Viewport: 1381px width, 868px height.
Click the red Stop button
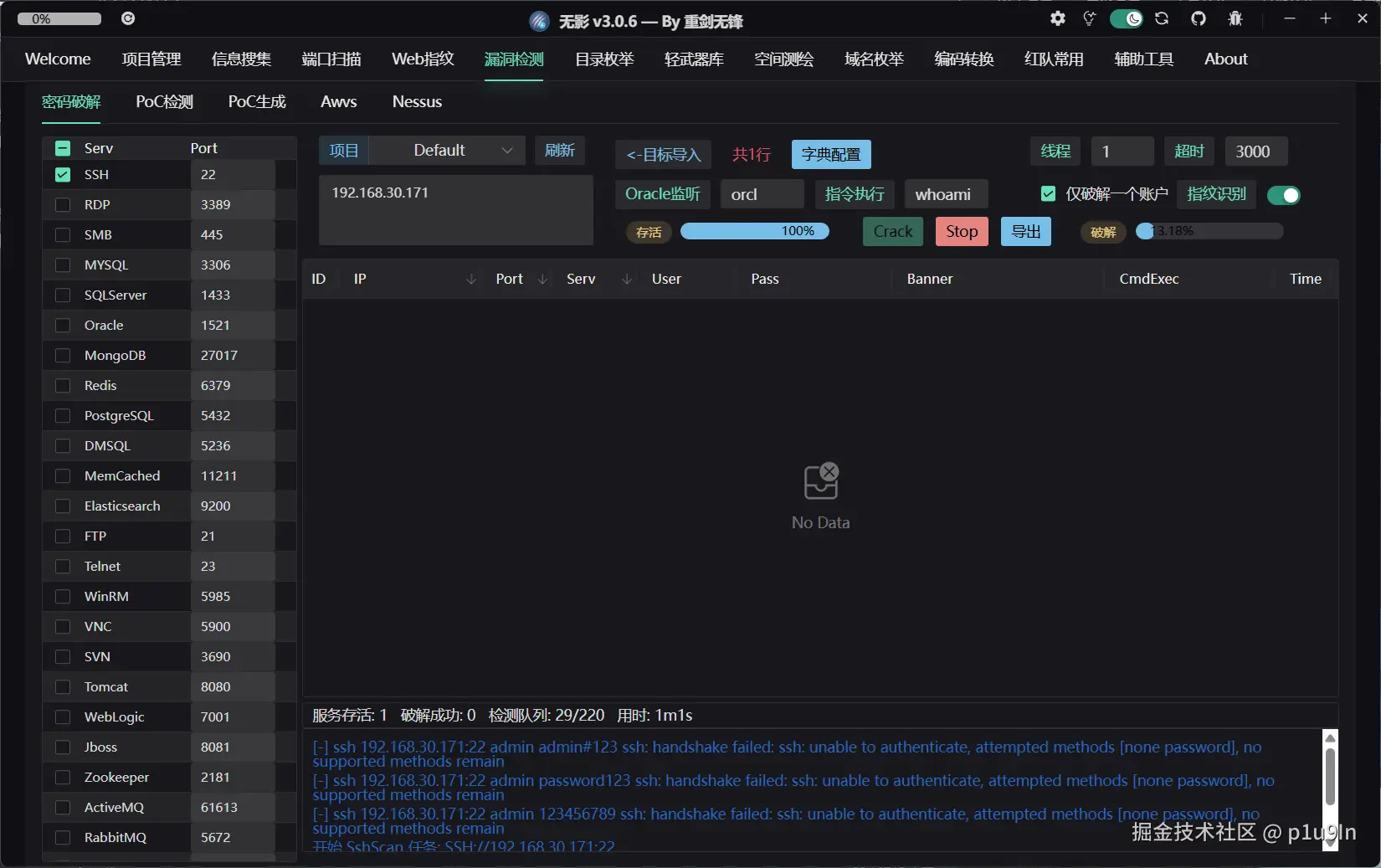point(962,232)
